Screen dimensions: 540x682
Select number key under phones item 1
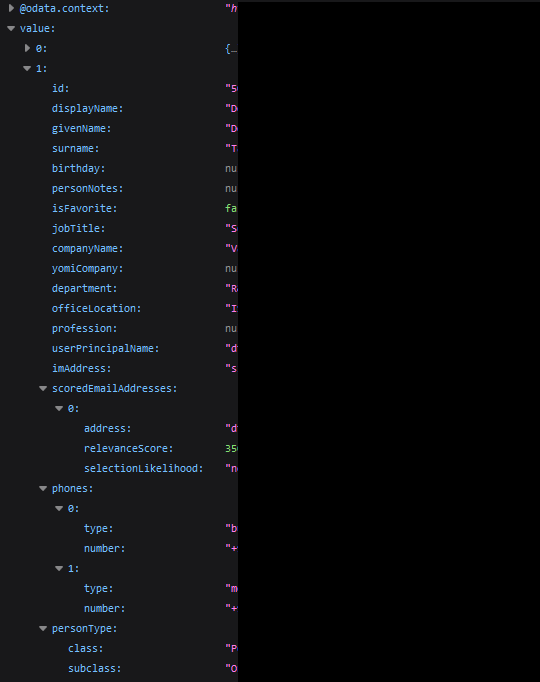pos(105,608)
